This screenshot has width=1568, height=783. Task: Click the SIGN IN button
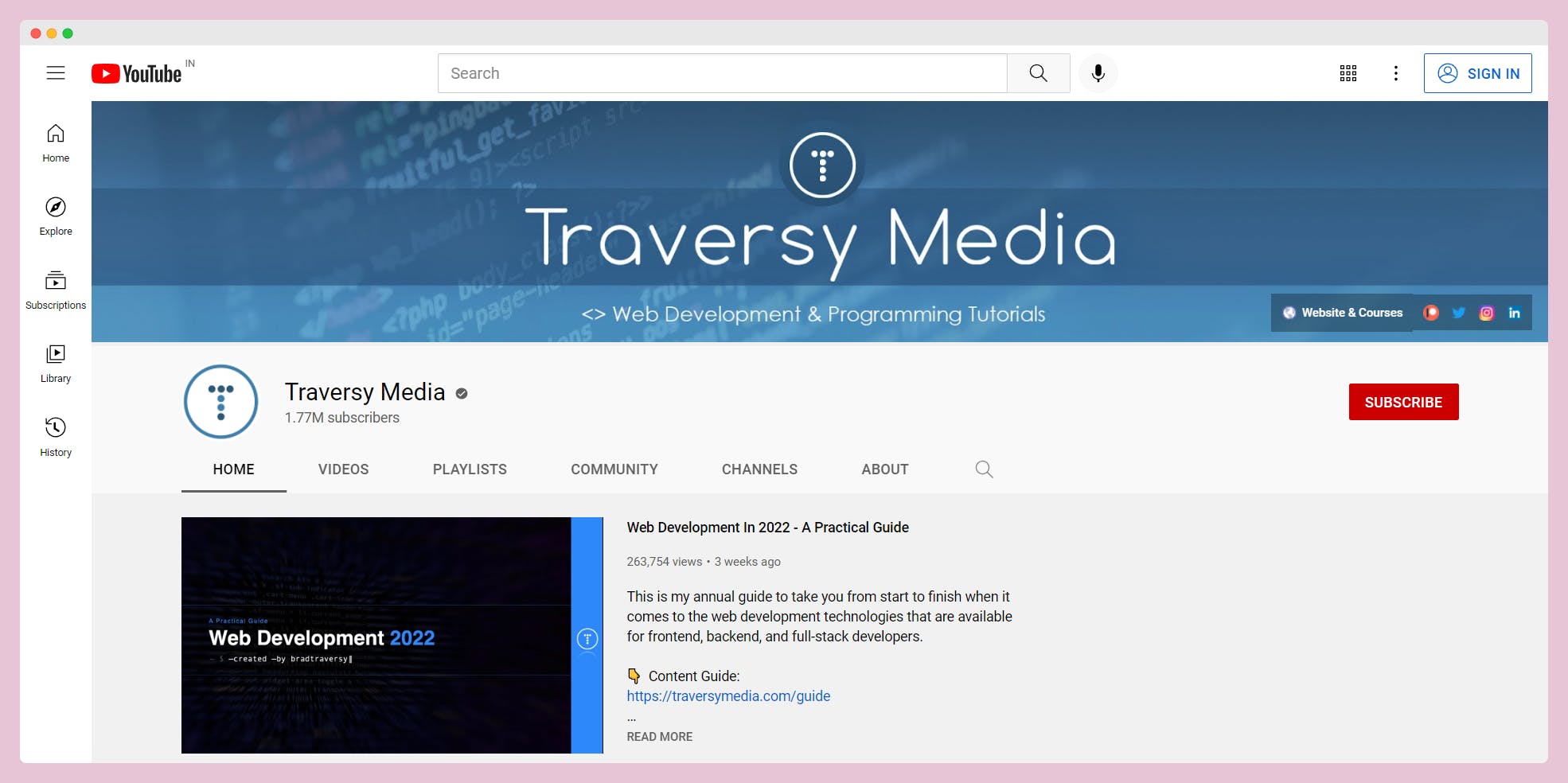click(1477, 73)
